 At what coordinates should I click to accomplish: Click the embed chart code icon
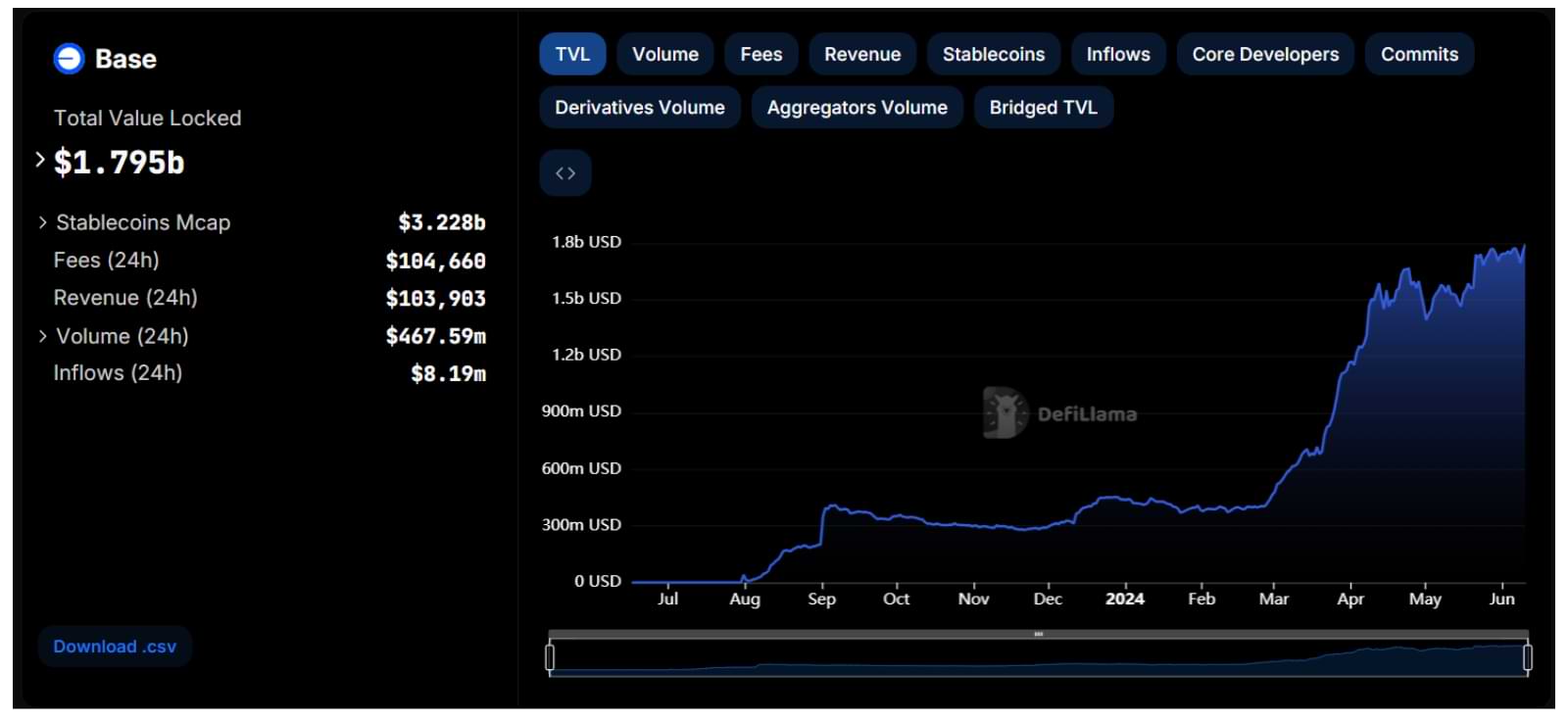click(565, 173)
